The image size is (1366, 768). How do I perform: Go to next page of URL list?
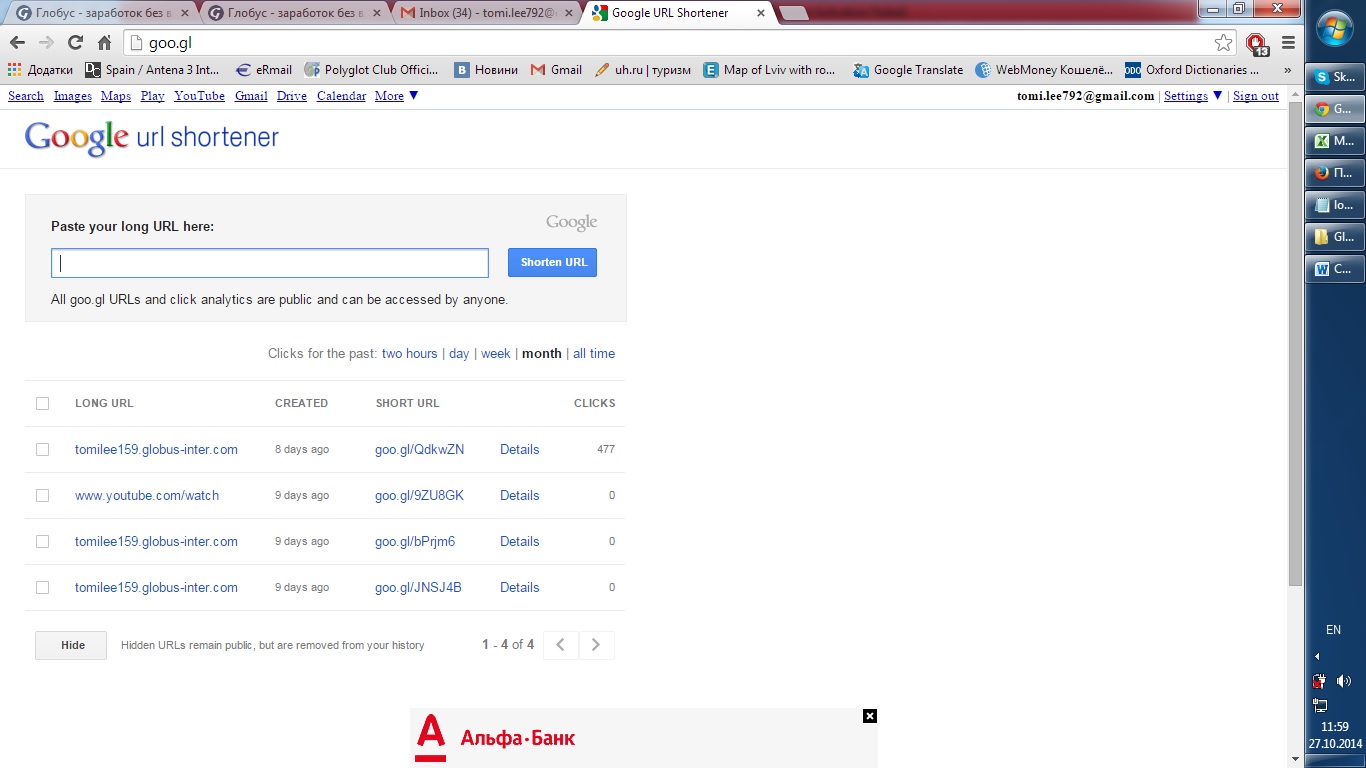coord(596,645)
